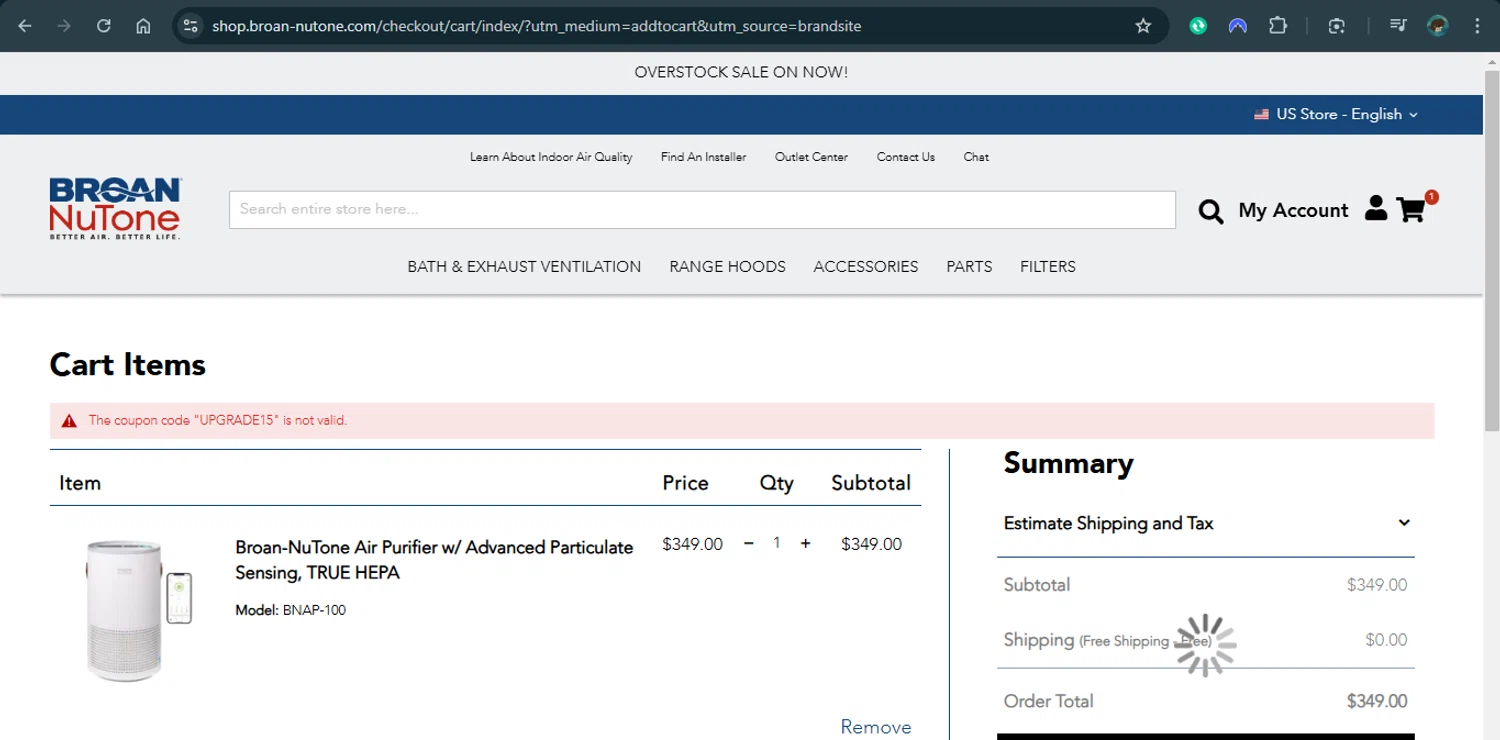Click Find An Installer link

click(x=703, y=157)
